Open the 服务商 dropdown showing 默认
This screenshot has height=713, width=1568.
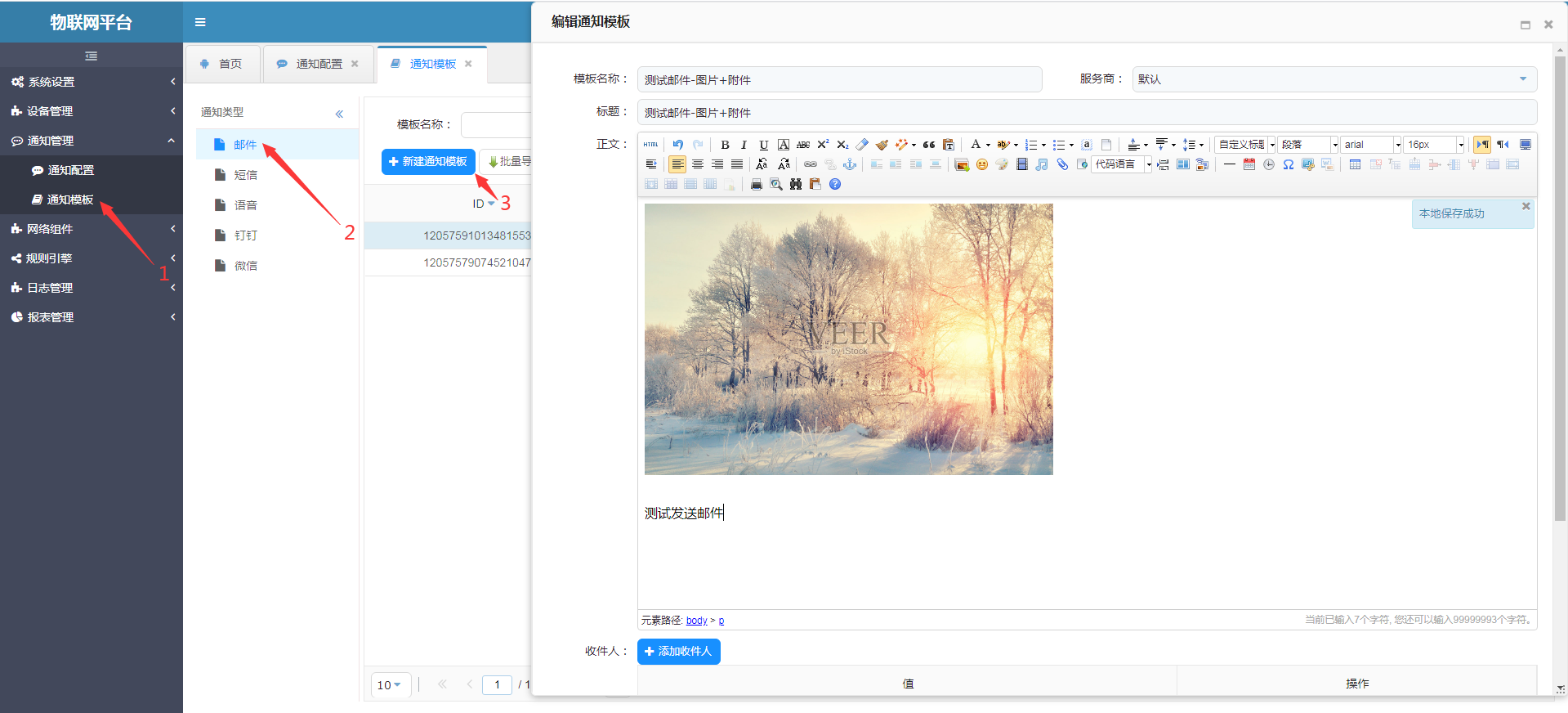pos(1333,79)
